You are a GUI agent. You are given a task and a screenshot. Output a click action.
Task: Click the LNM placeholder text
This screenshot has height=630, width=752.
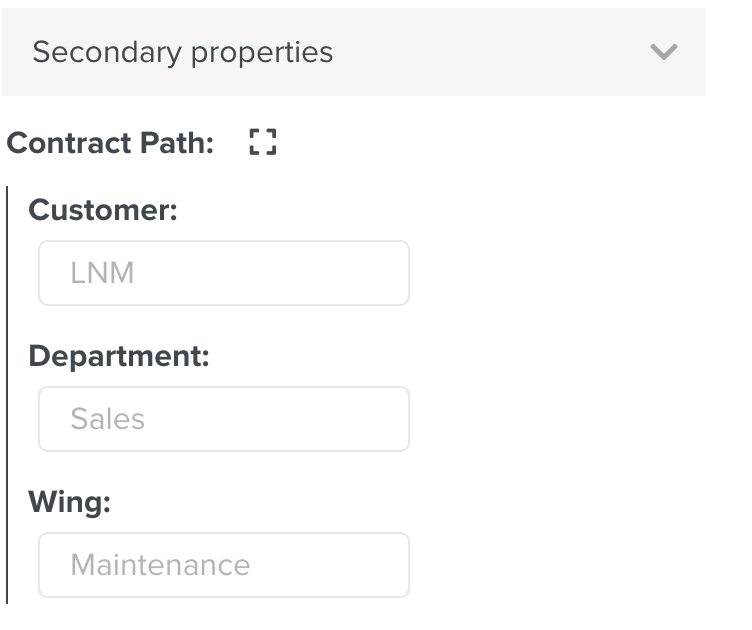coord(102,273)
